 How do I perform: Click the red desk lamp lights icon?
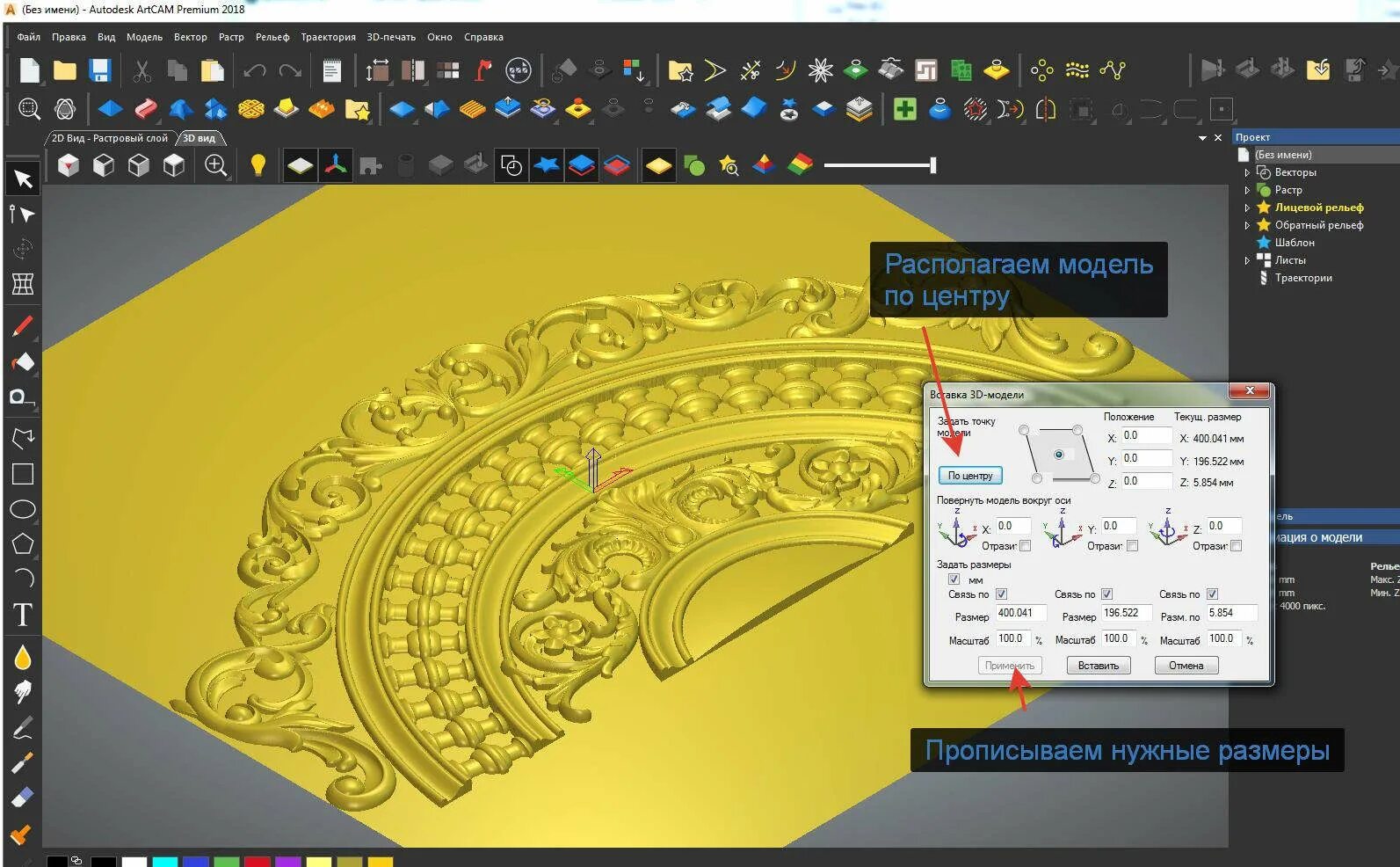pyautogui.click(x=482, y=70)
